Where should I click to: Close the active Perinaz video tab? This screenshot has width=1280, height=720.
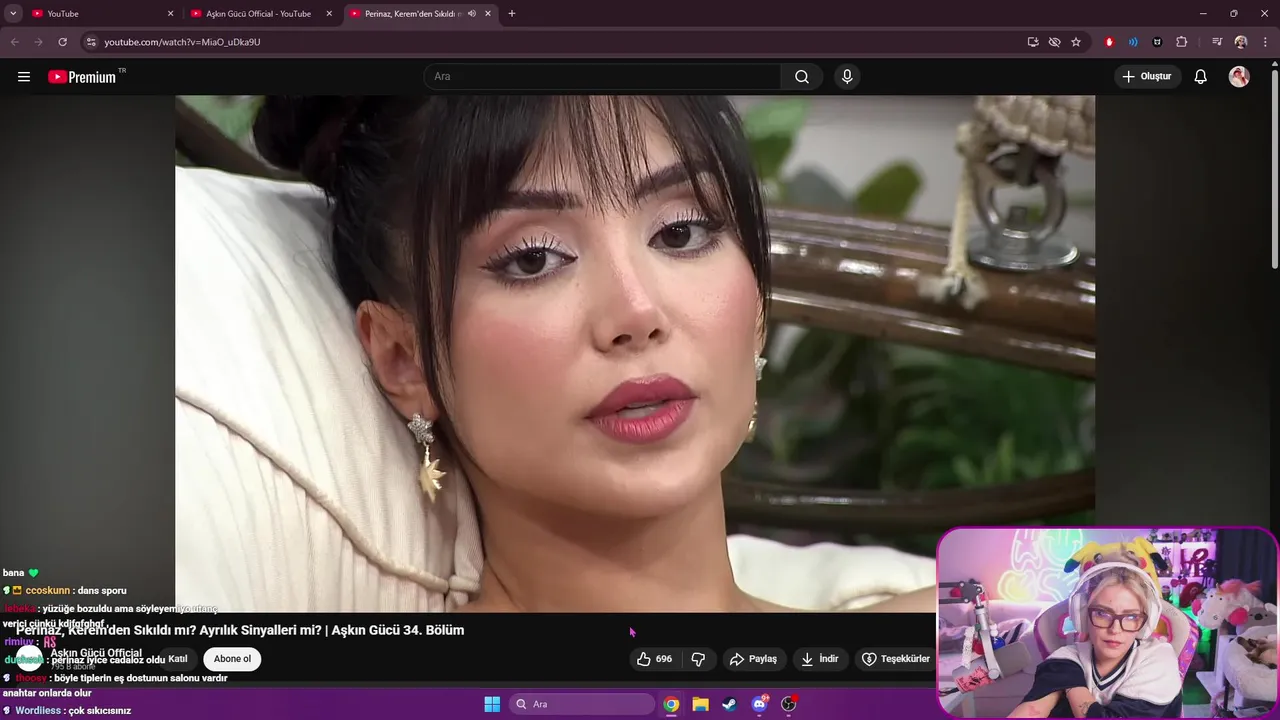487,14
